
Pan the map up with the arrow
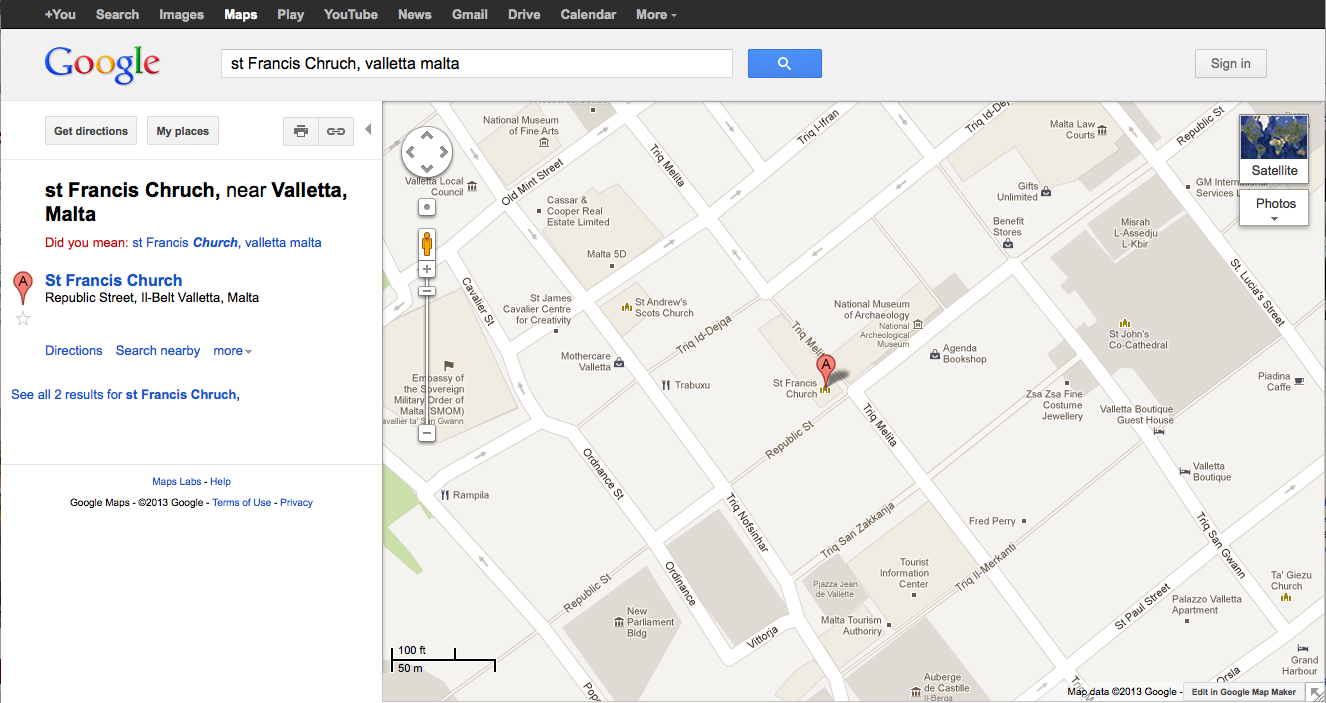(x=427, y=137)
